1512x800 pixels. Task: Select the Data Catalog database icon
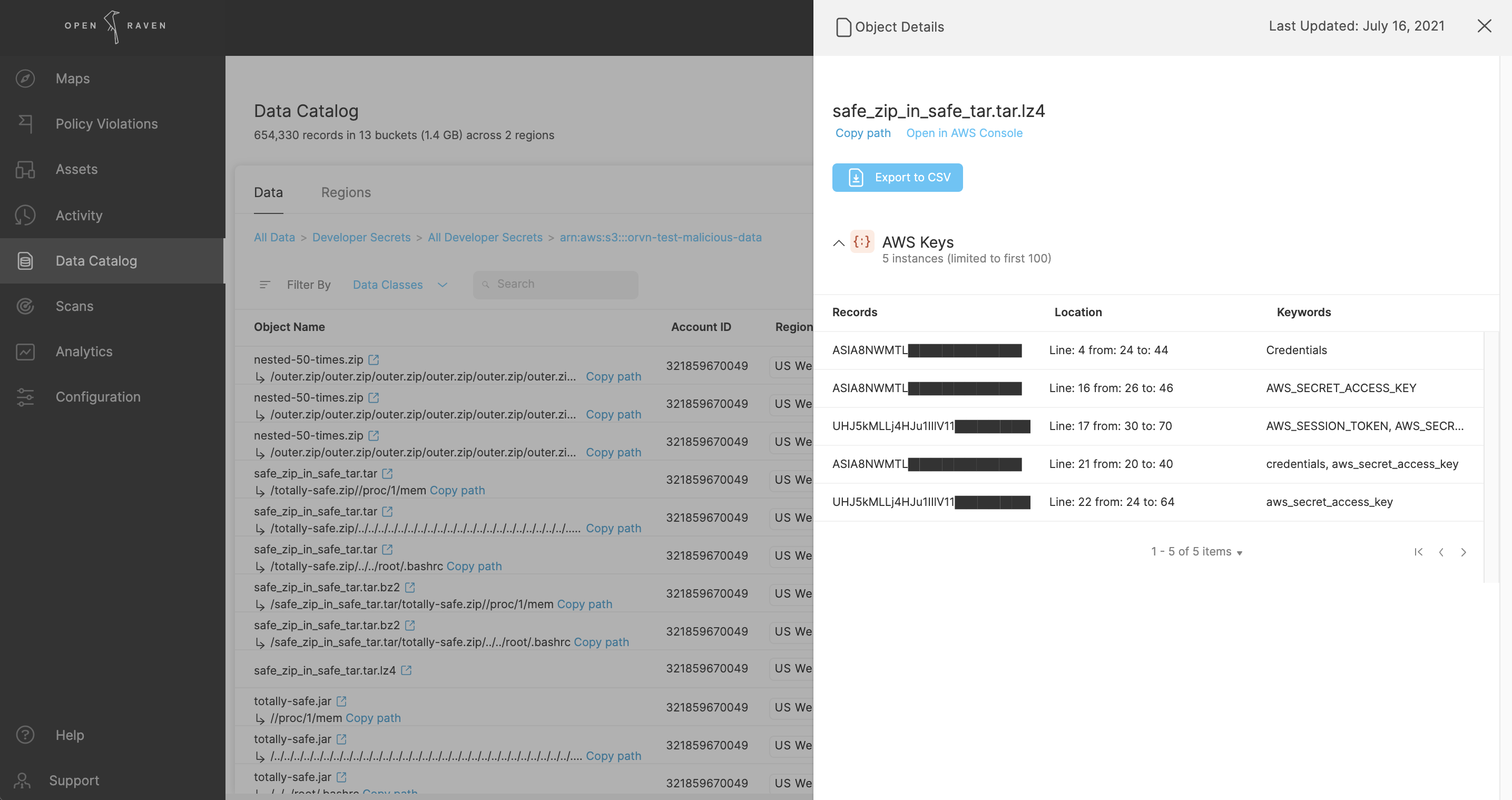point(25,261)
